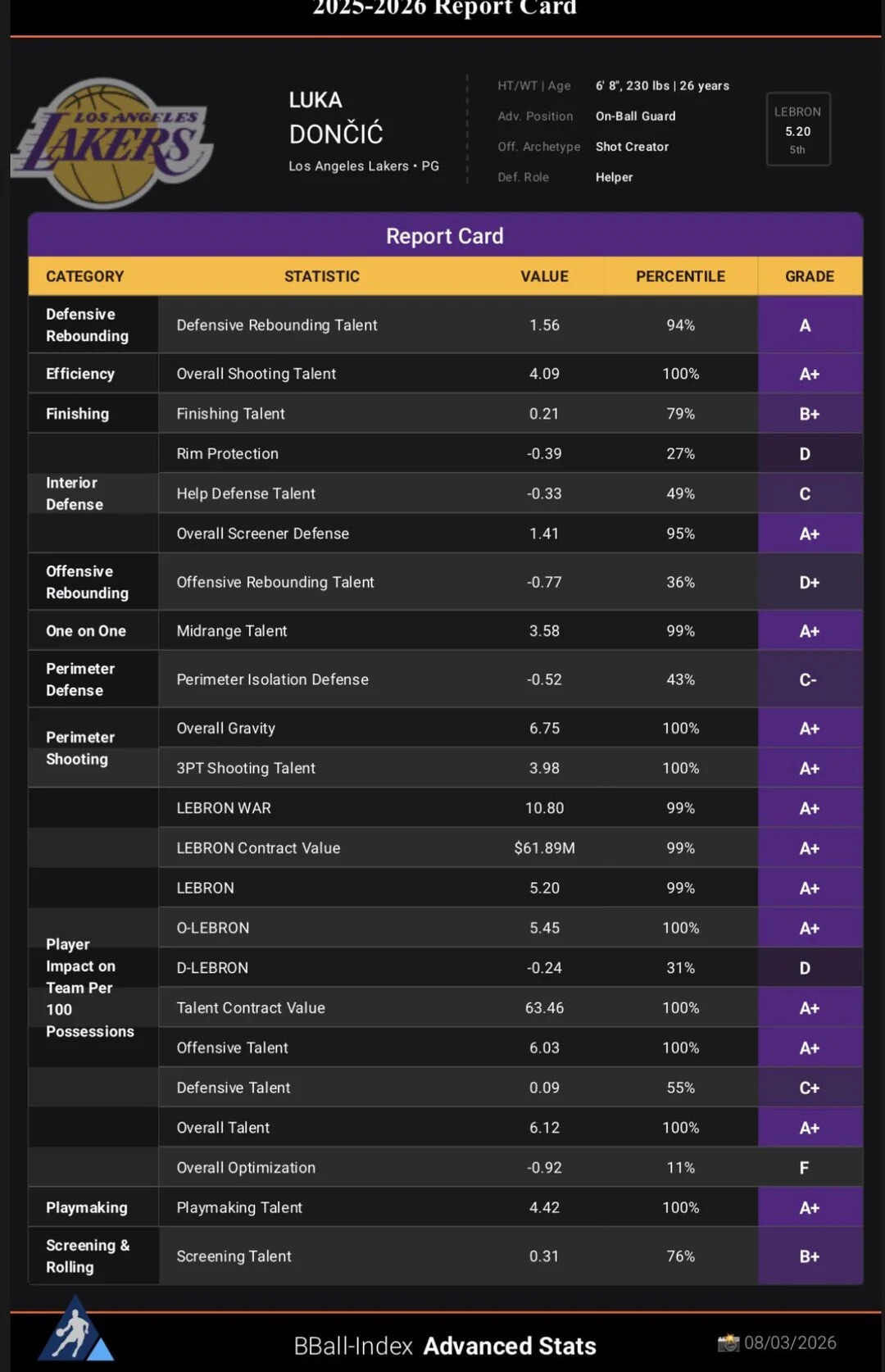The width and height of the screenshot is (885, 1372).
Task: Select the Report Card purple title bar
Action: [x=445, y=236]
